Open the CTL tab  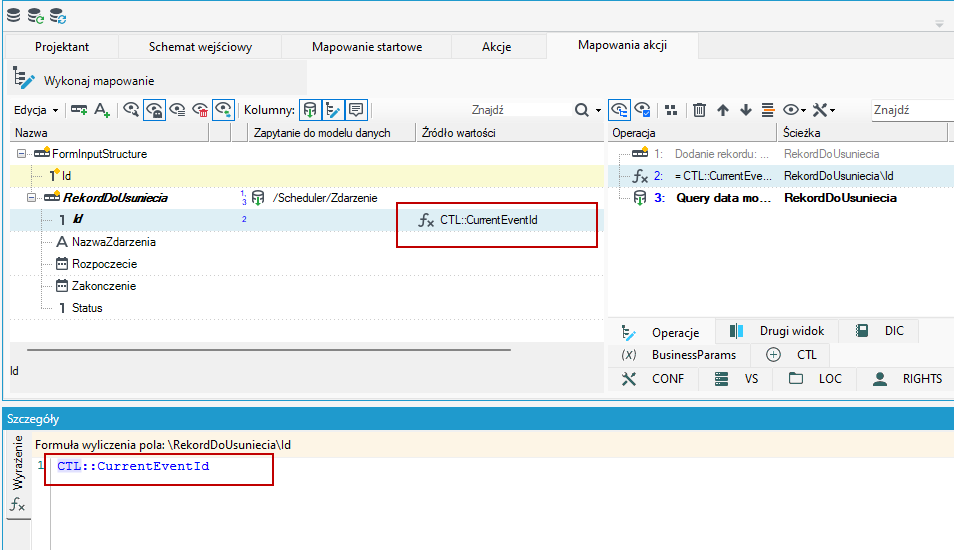point(791,355)
